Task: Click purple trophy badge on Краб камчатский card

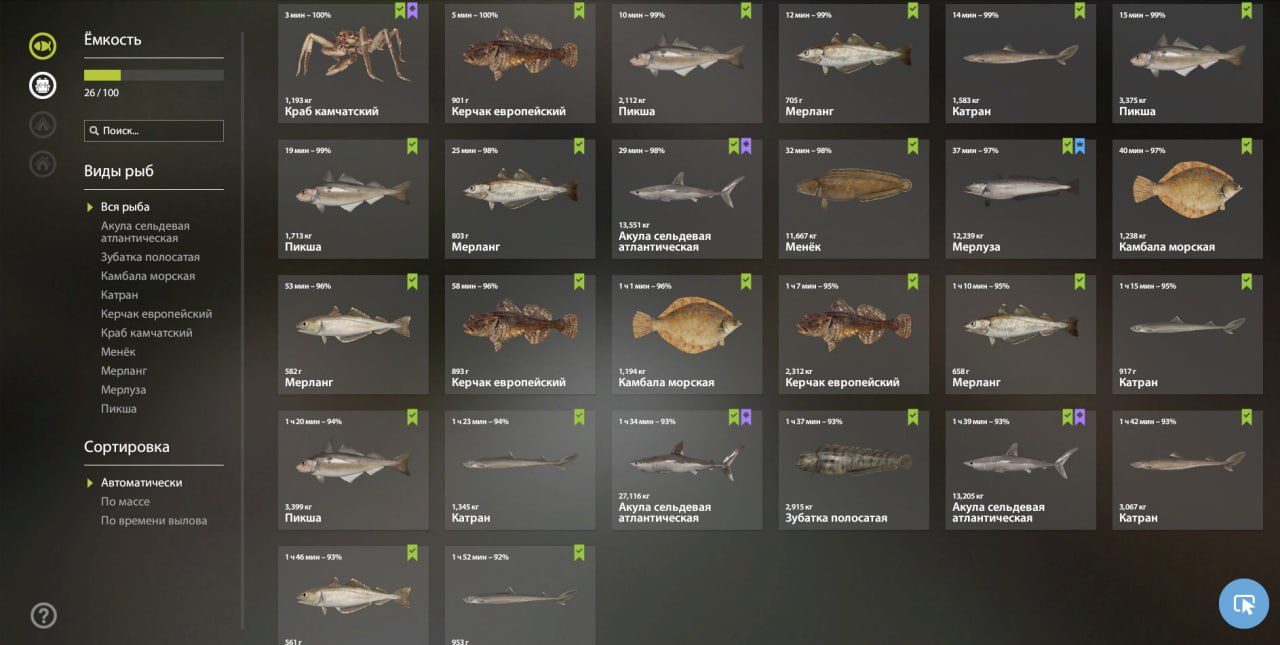Action: click(x=412, y=10)
